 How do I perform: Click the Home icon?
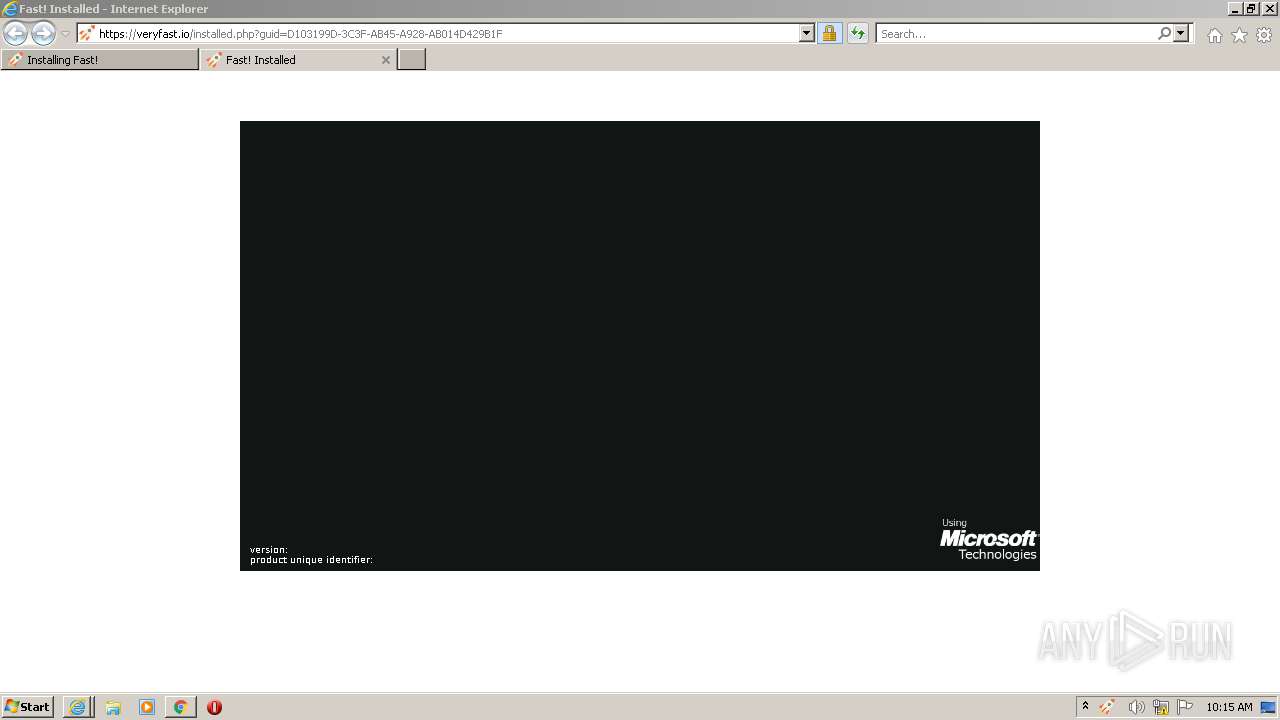pyautogui.click(x=1214, y=35)
